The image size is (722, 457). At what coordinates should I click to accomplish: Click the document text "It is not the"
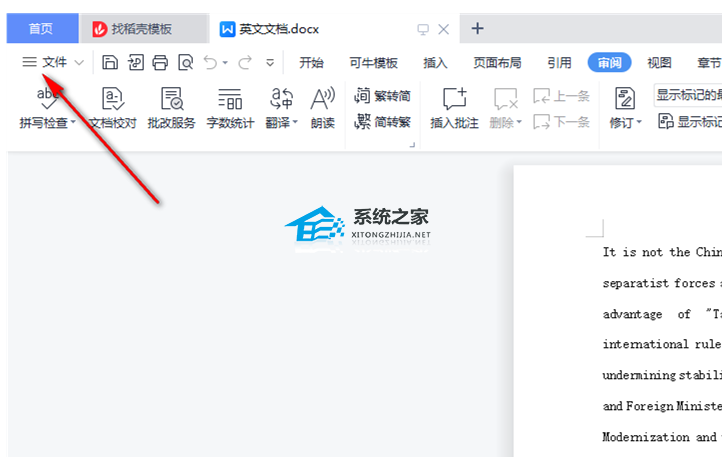point(646,252)
